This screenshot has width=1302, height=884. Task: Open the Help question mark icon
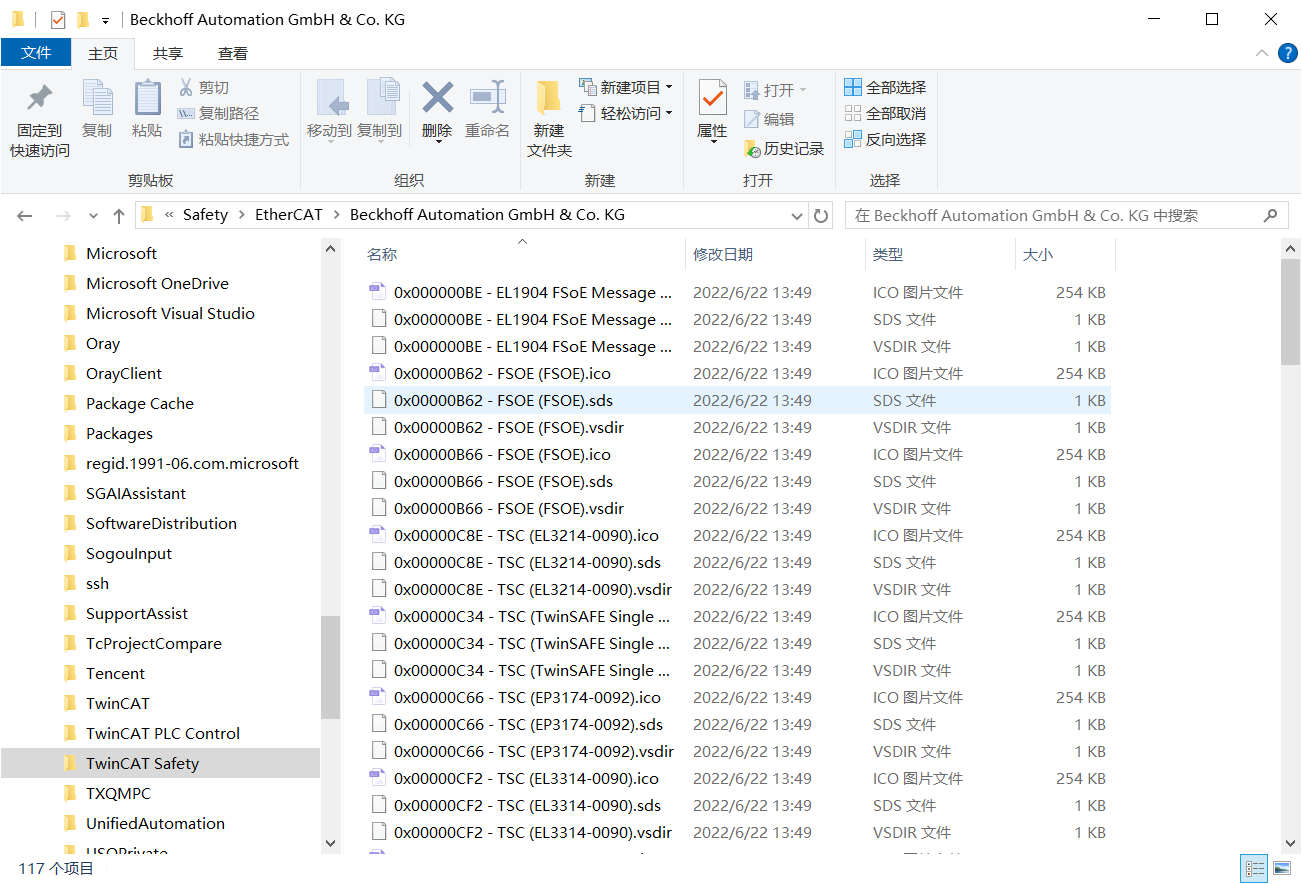pos(1287,54)
